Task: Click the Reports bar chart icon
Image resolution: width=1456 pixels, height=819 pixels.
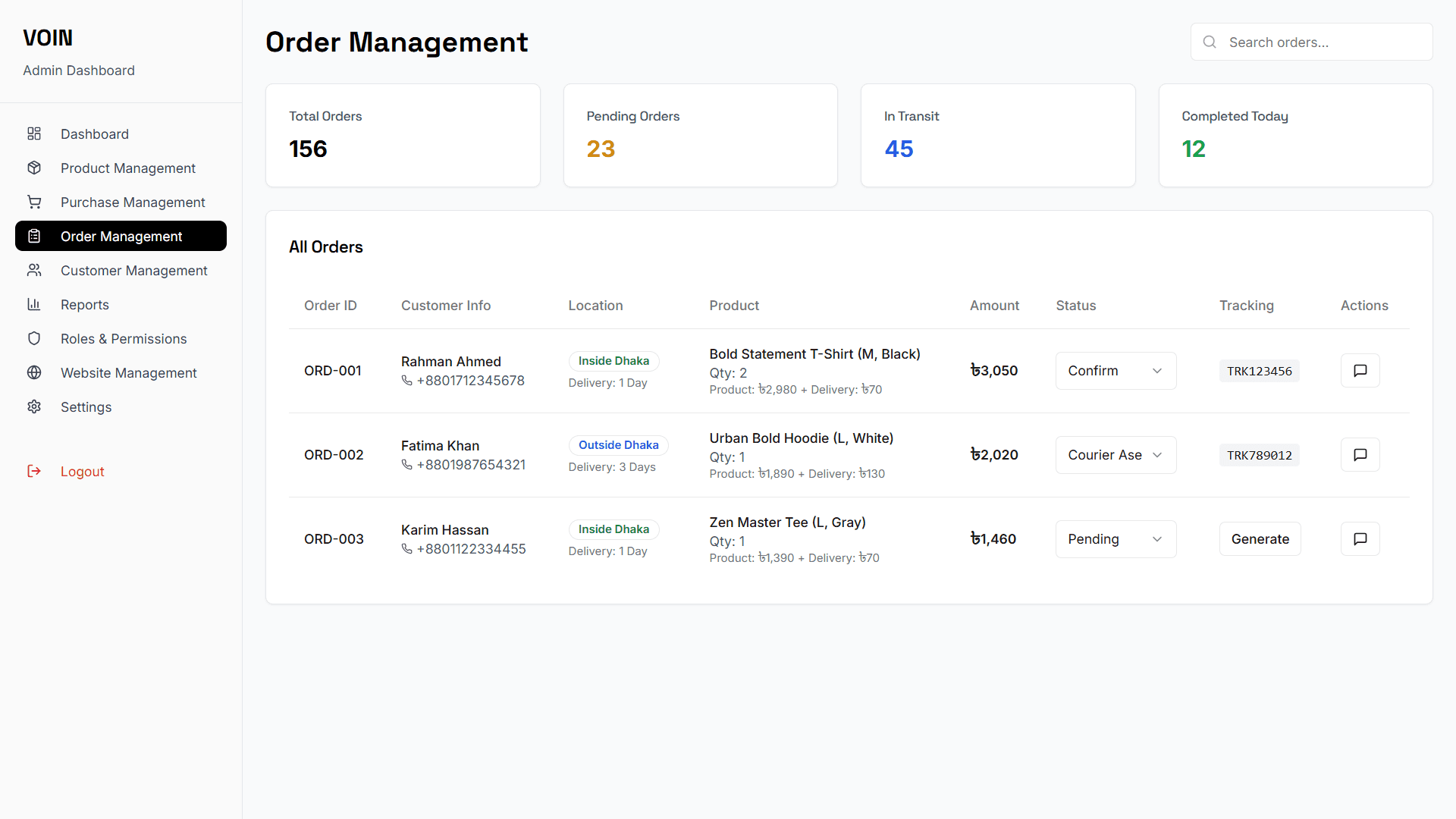Action: tap(34, 305)
